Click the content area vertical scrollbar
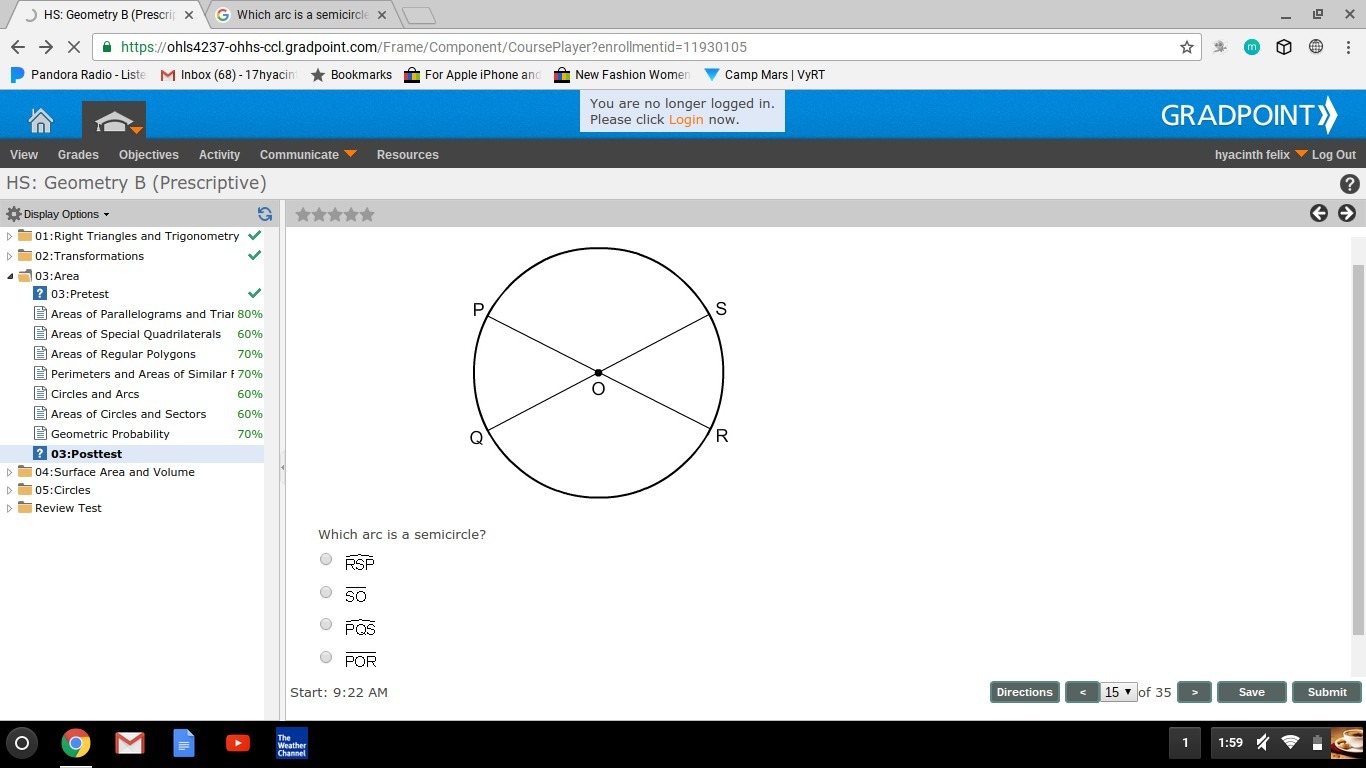The height and width of the screenshot is (768, 1366). (x=1357, y=450)
